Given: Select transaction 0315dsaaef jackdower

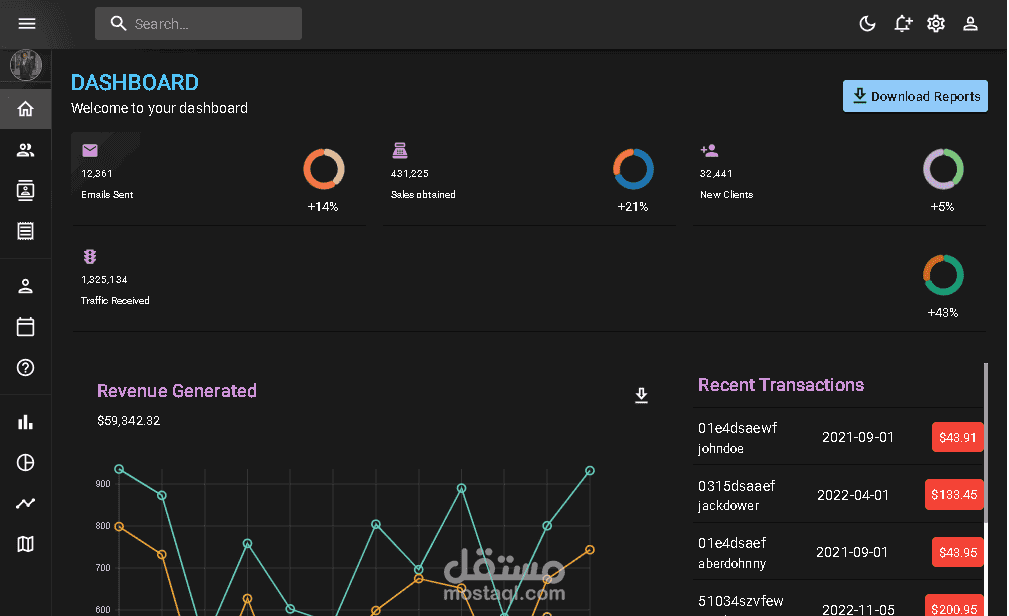Looking at the screenshot, I should (x=736, y=495).
